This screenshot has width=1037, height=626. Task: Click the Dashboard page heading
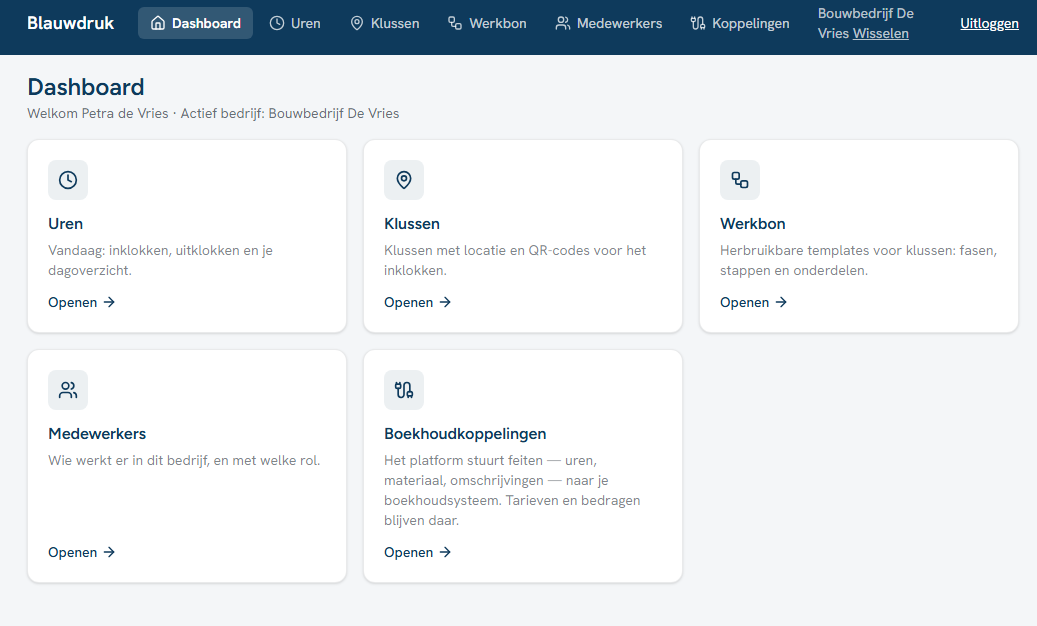(x=86, y=87)
